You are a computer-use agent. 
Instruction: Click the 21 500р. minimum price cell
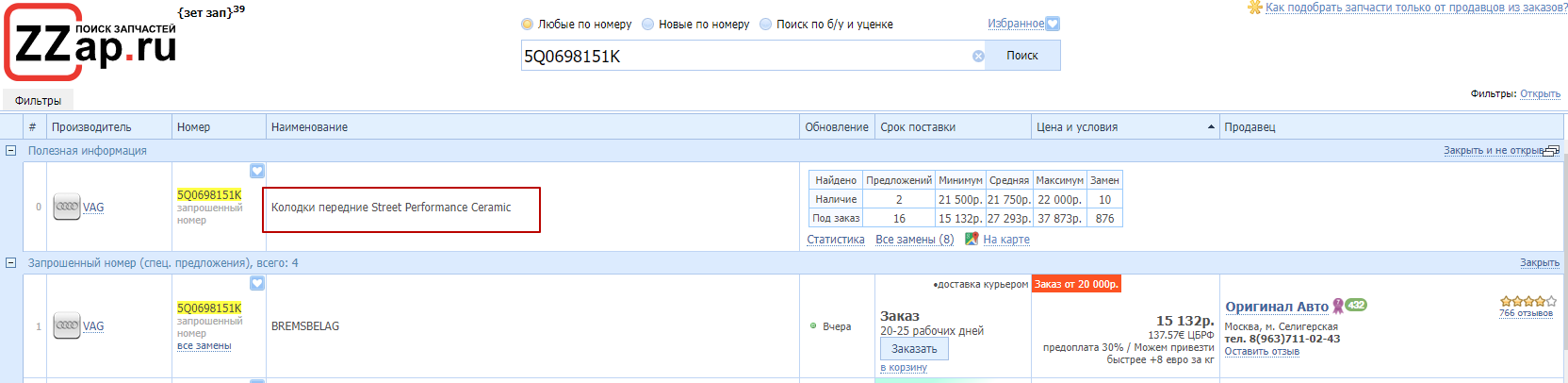[x=960, y=199]
